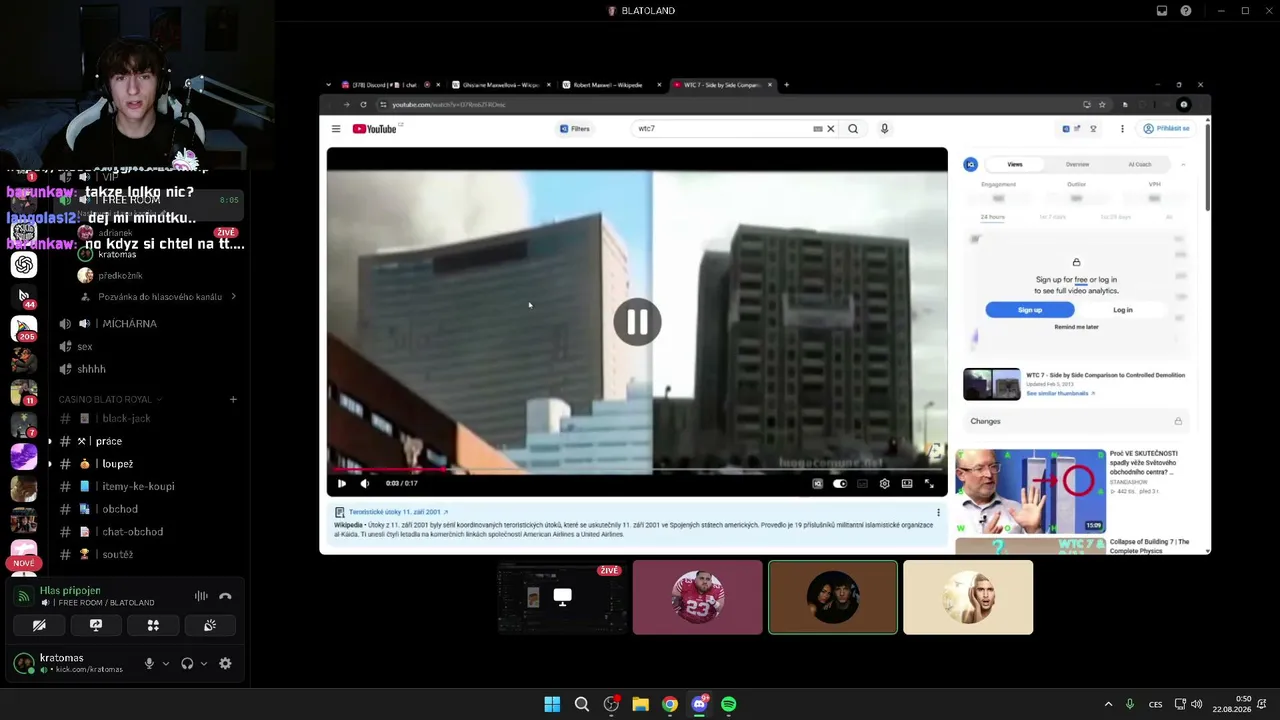The height and width of the screenshot is (720, 1280).
Task: Toggle Discord camera on or off
Action: coord(39,625)
